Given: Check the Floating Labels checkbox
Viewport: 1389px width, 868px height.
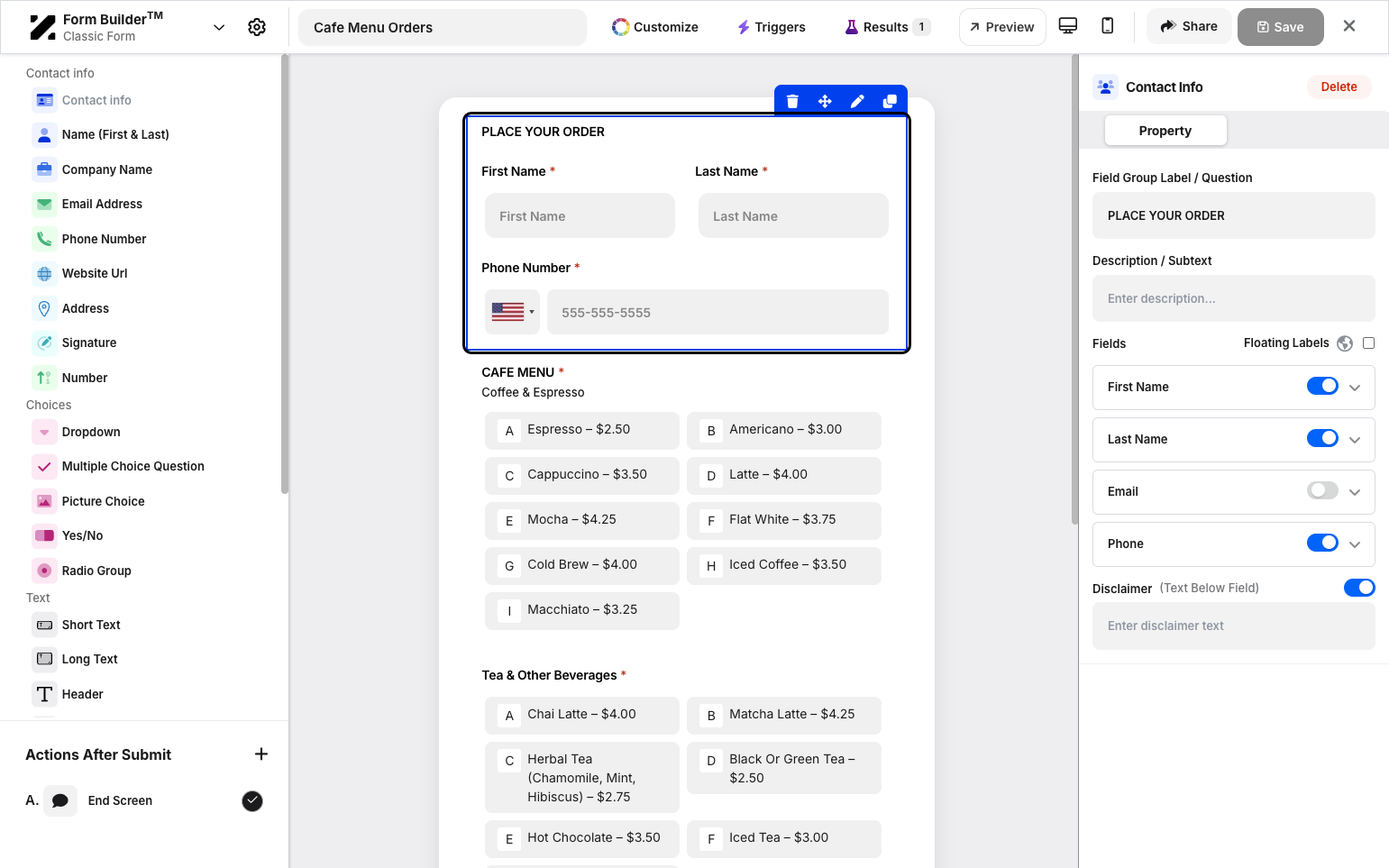Looking at the screenshot, I should click(1368, 343).
